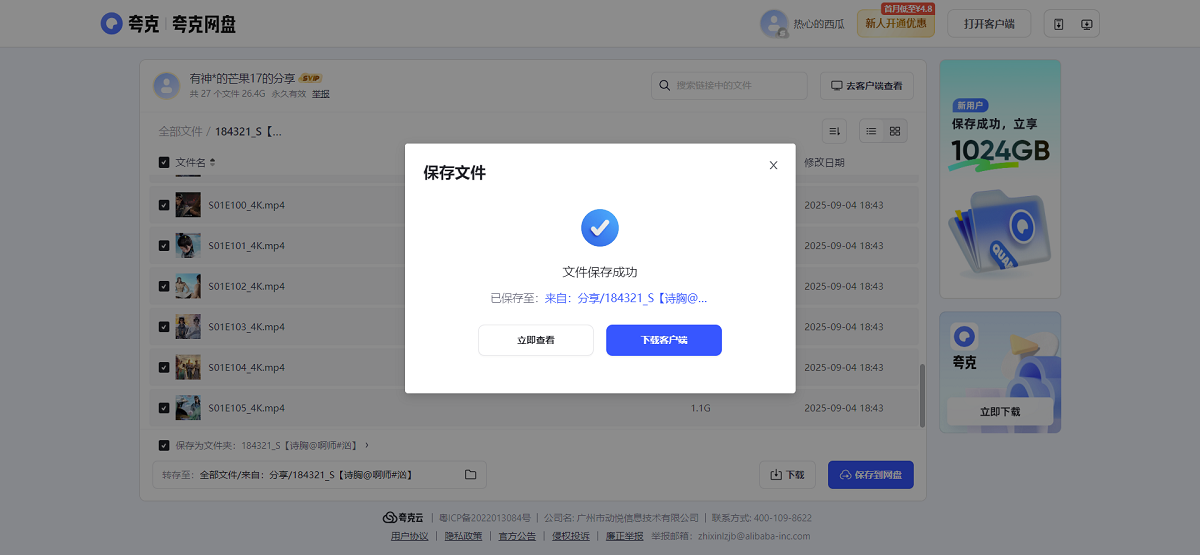Switch to list view
Image resolution: width=1200 pixels, height=555 pixels.
coord(871,131)
